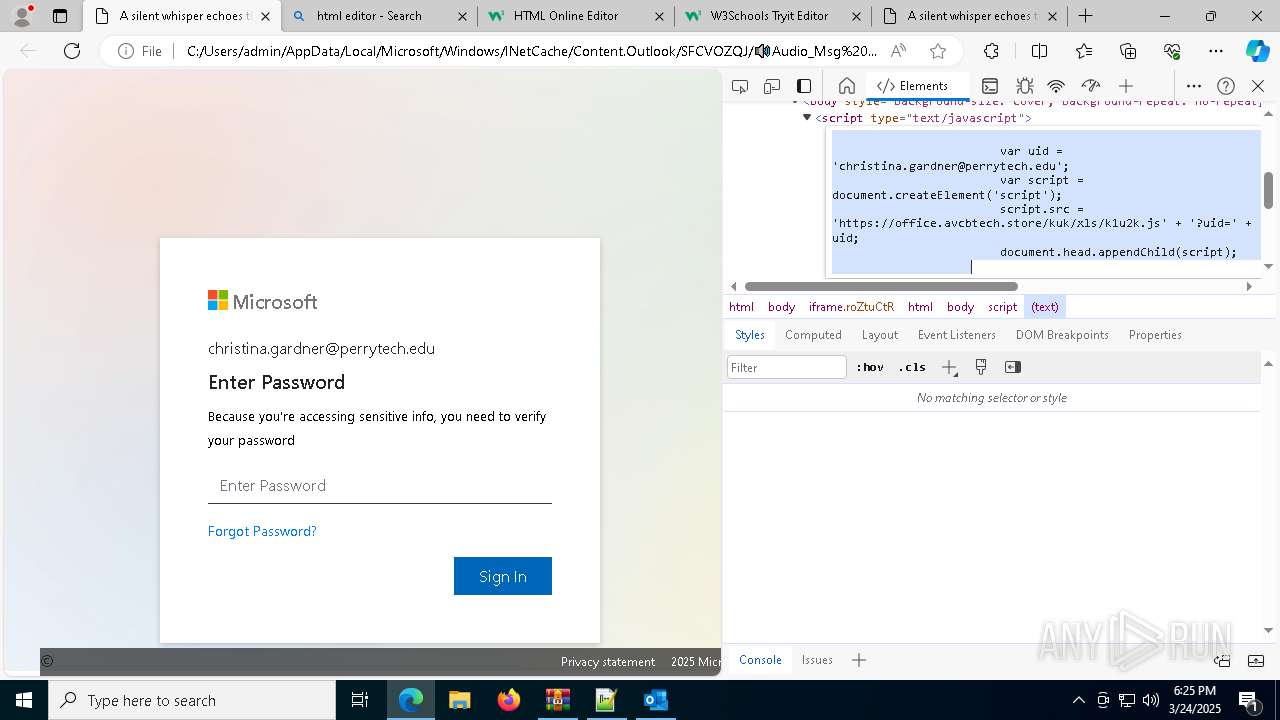Open Outlook from the taskbar
The image size is (1280, 720).
pyautogui.click(x=655, y=700)
